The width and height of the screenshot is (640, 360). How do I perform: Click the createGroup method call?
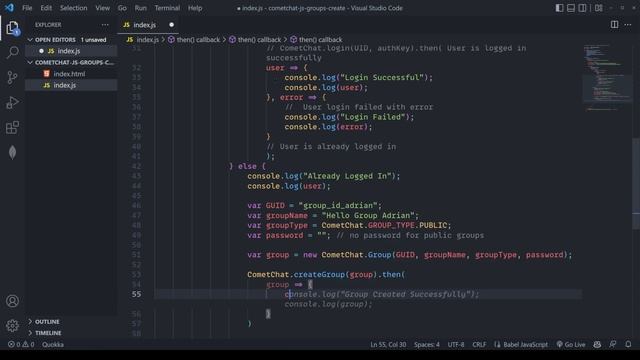[x=319, y=275]
